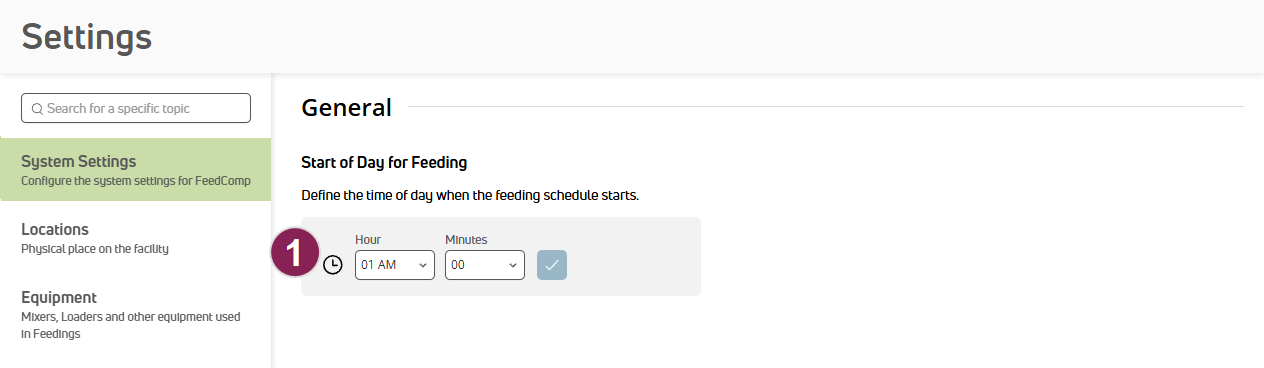Go to Equipment in the sidebar
1264x368 pixels.
coord(135,314)
